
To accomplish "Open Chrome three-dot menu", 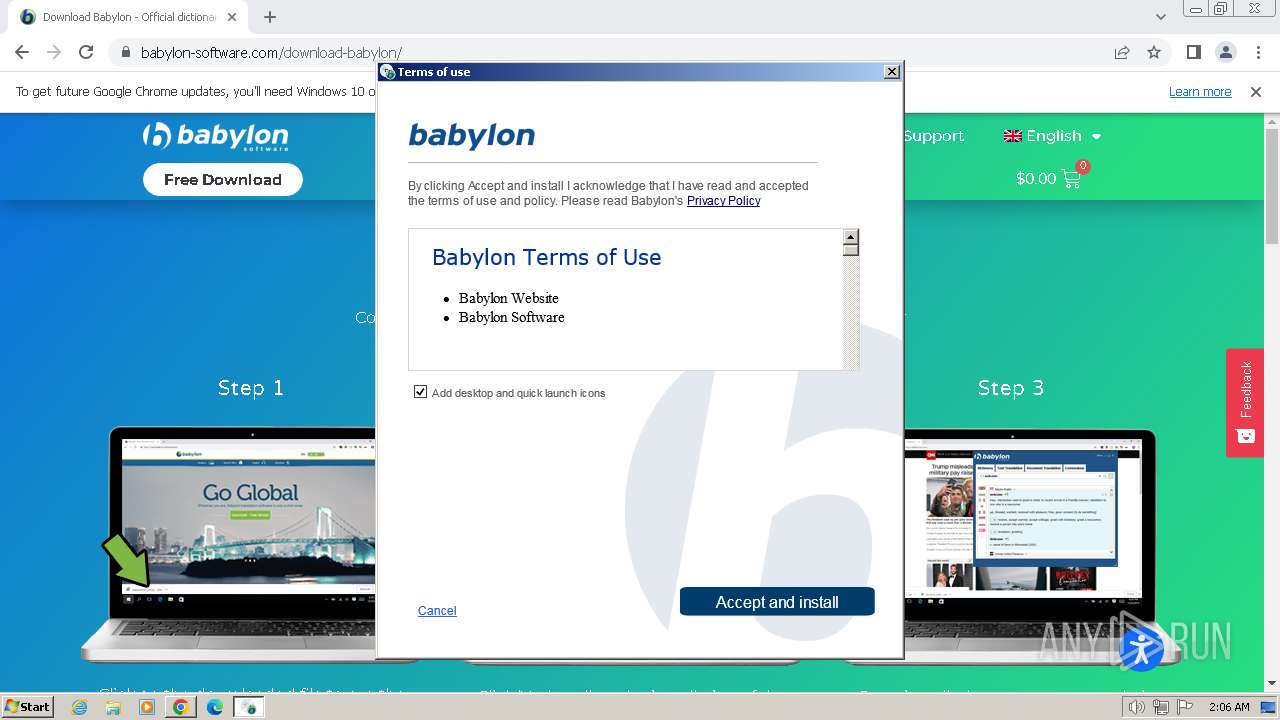I will tap(1258, 52).
